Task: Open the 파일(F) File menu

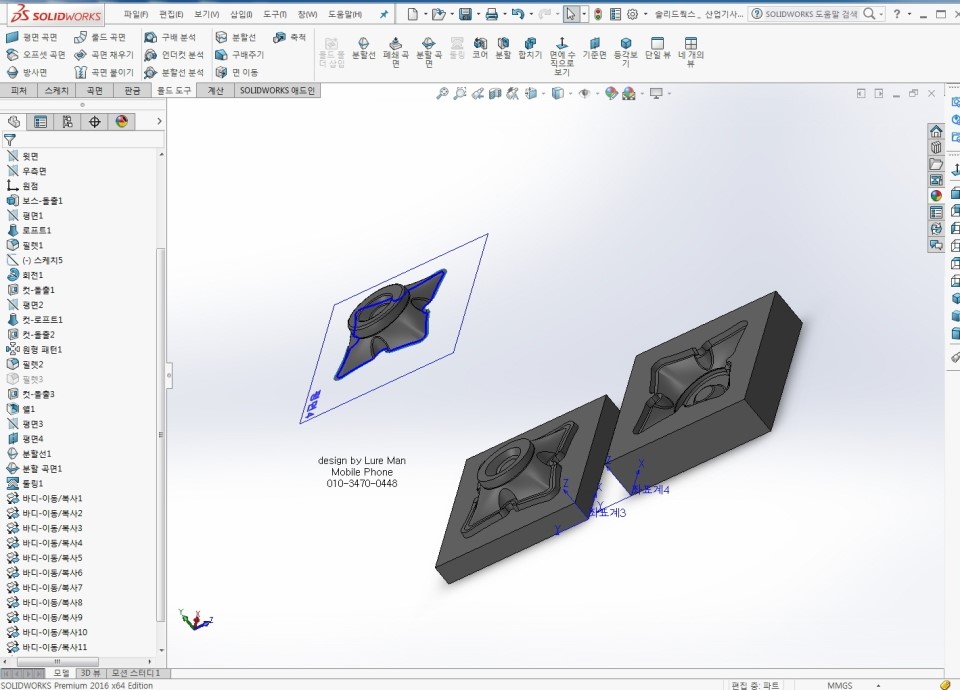Action: (x=136, y=14)
